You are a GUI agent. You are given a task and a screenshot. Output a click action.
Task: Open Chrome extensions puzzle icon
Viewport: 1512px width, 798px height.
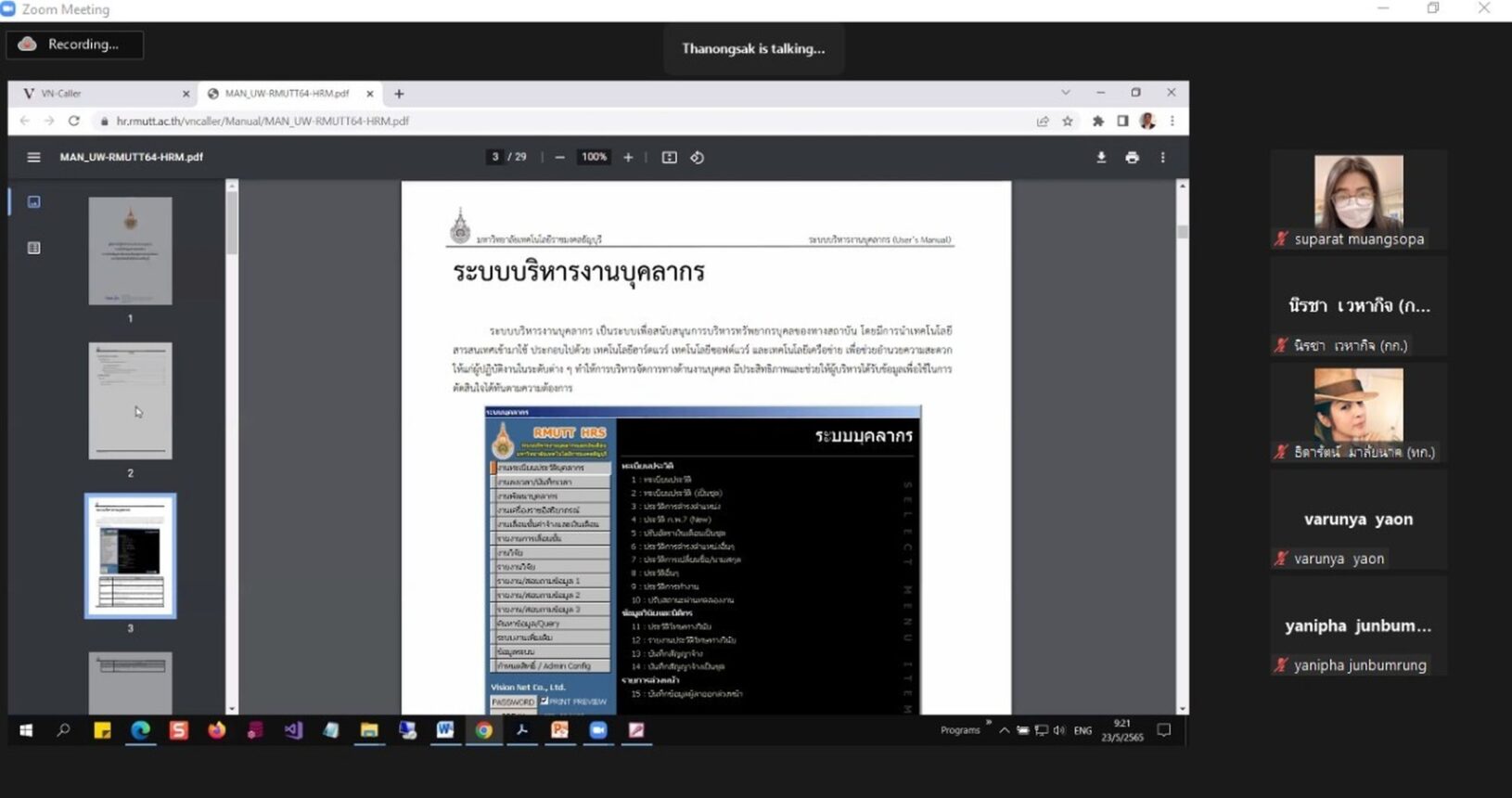[x=1098, y=121]
